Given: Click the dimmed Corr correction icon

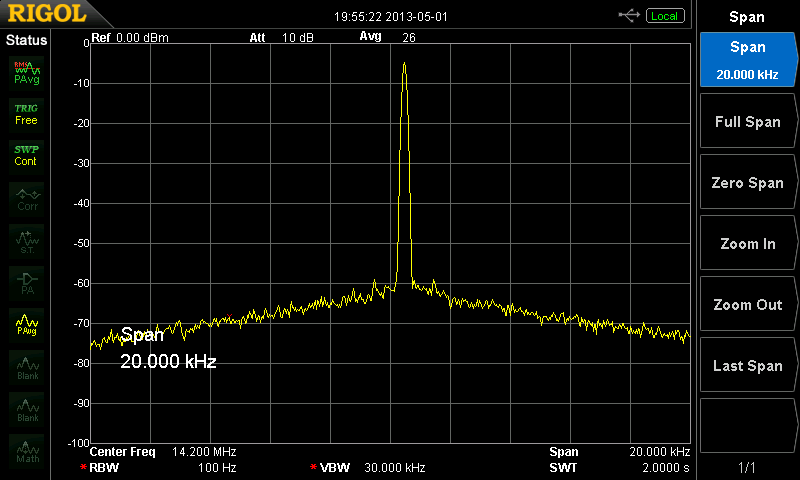Looking at the screenshot, I should click(26, 198).
